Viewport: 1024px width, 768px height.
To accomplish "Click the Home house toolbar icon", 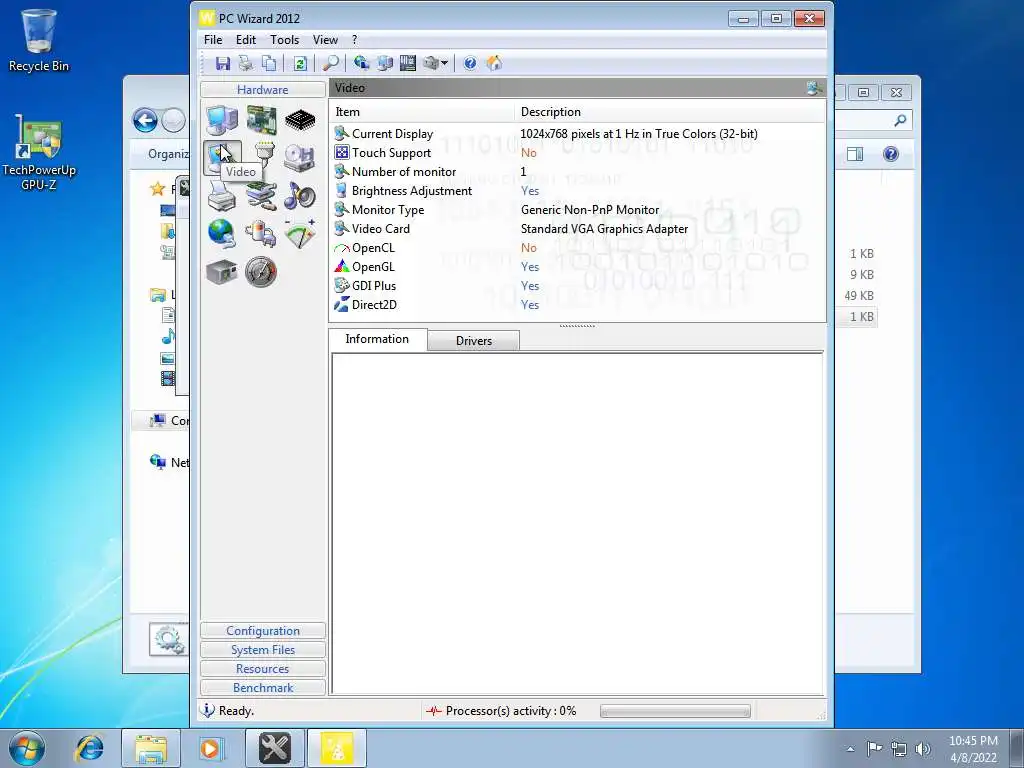I will tap(494, 63).
